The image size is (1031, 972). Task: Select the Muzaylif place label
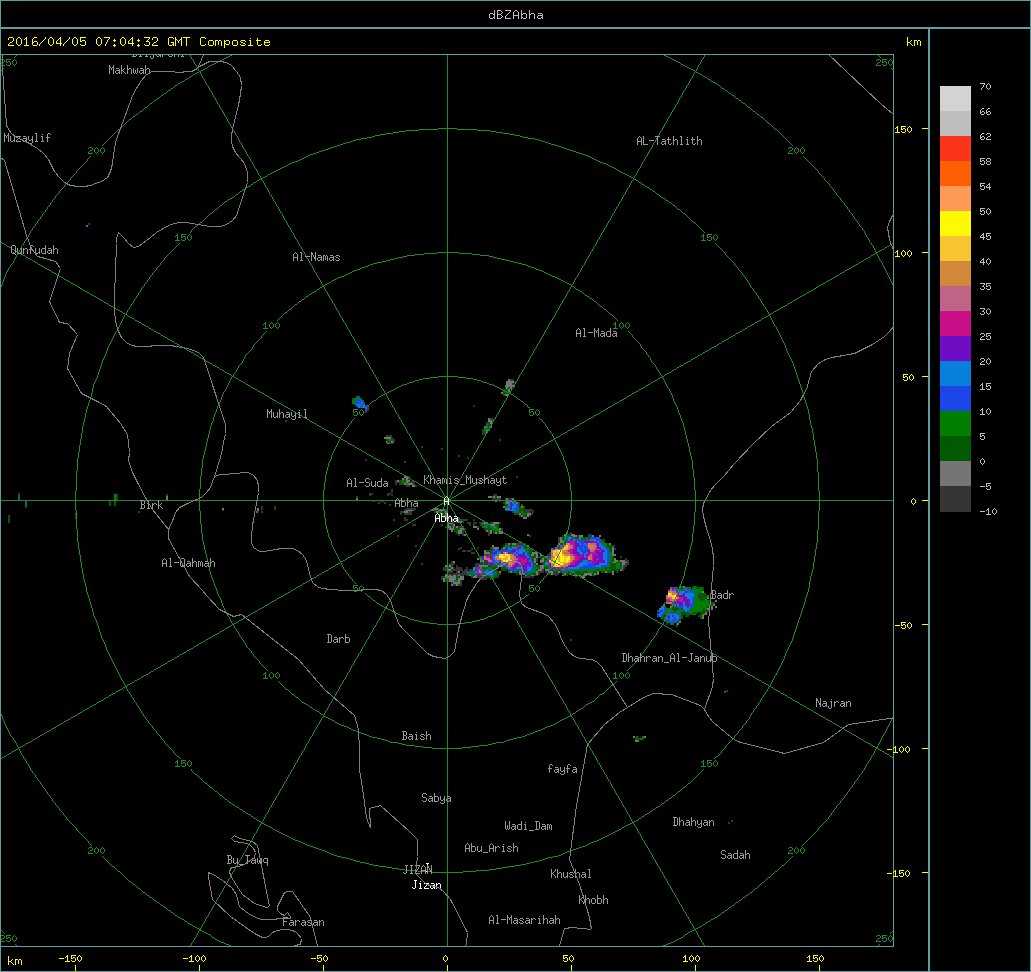tap(27, 138)
